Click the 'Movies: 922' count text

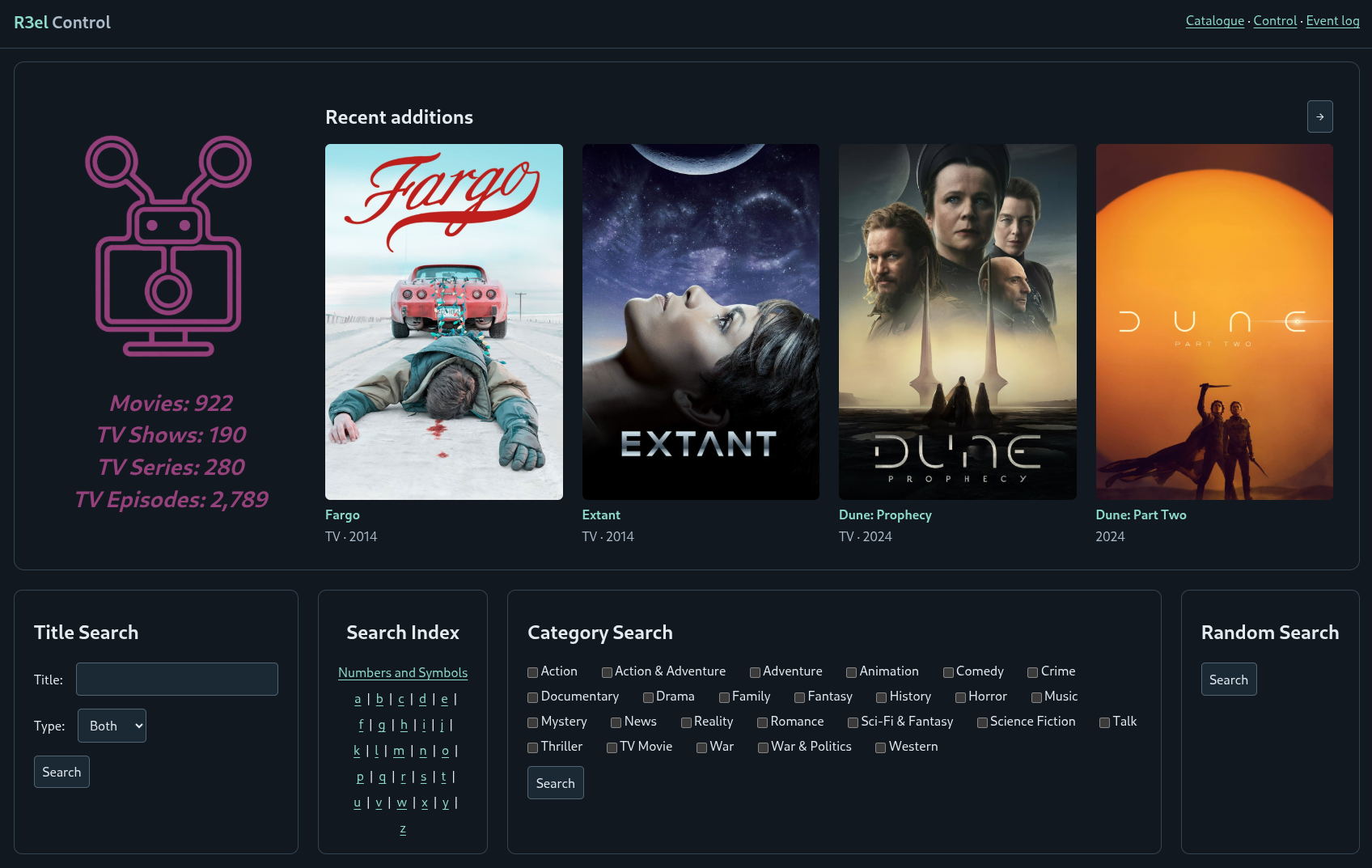(x=171, y=403)
